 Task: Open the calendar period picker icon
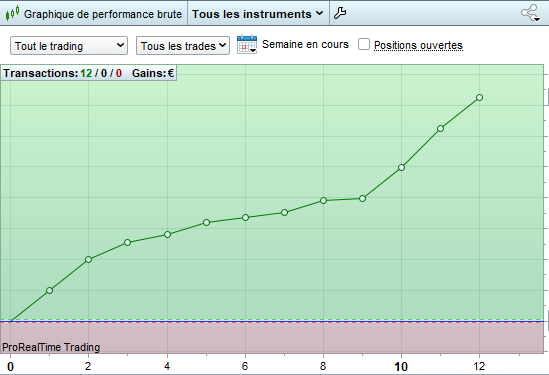[247, 44]
